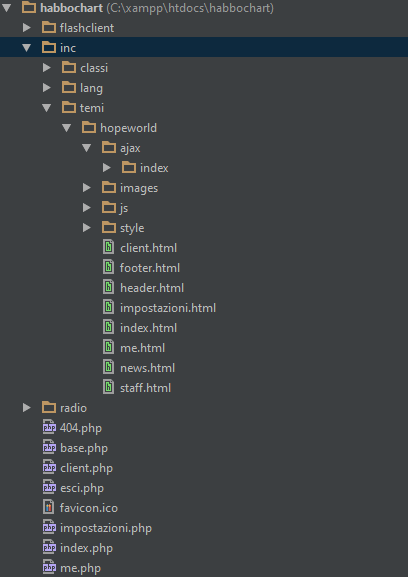Collapse the temi folder arrow
This screenshot has width=408, height=577.
point(46,108)
